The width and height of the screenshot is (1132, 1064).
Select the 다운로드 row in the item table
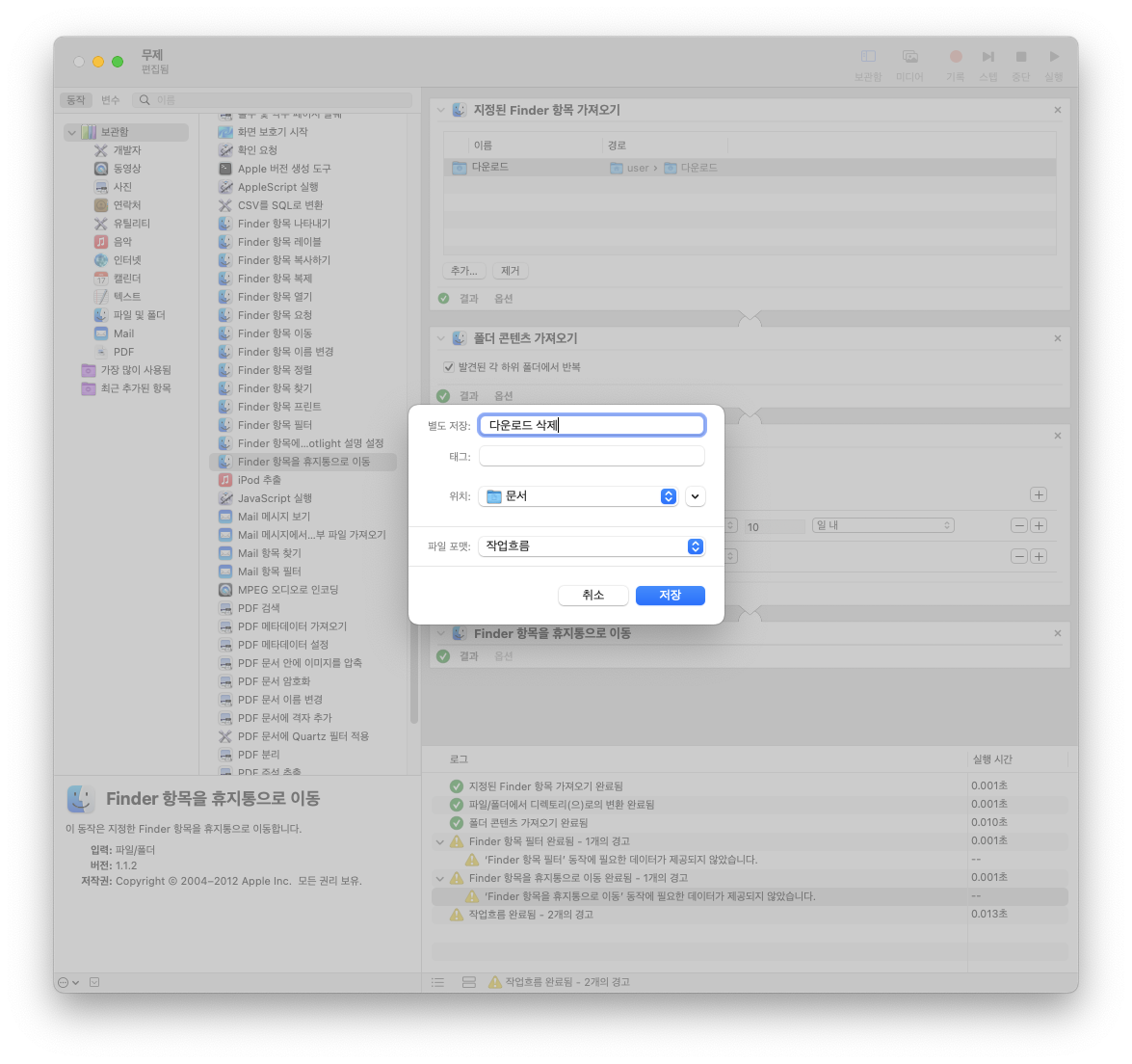coord(750,168)
